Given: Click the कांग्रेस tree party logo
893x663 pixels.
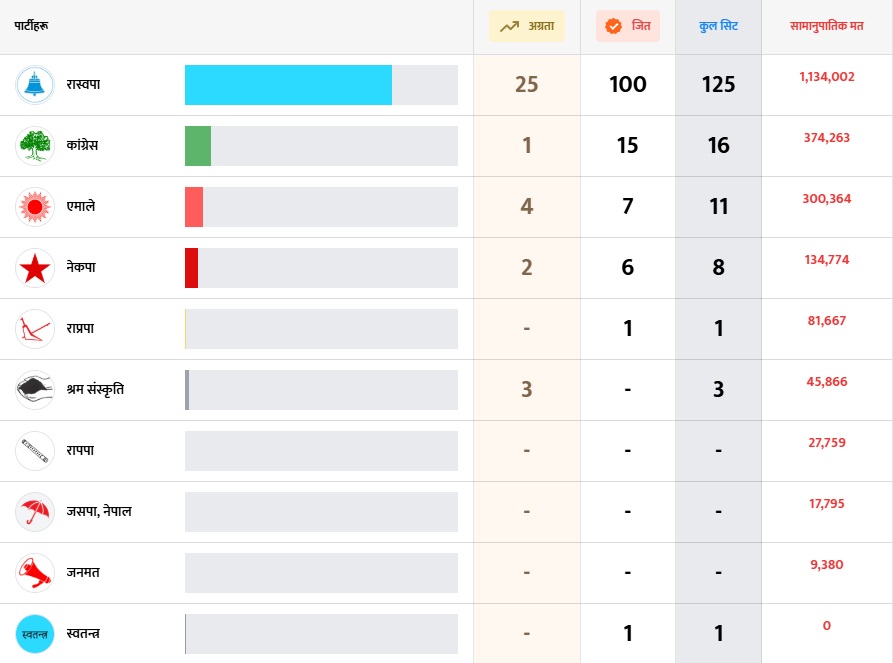Looking at the screenshot, I should [x=35, y=146].
